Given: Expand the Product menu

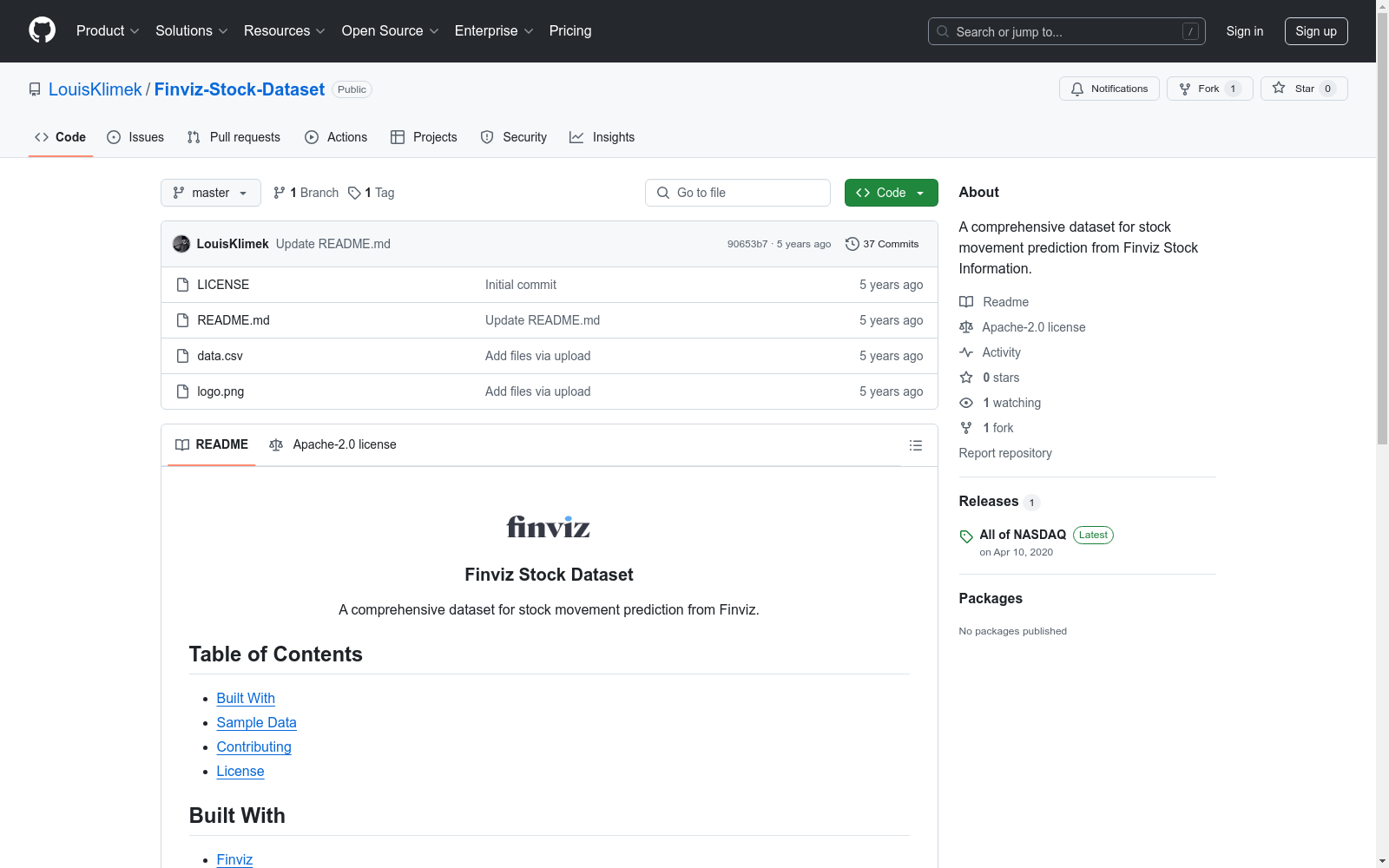Looking at the screenshot, I should click(108, 31).
